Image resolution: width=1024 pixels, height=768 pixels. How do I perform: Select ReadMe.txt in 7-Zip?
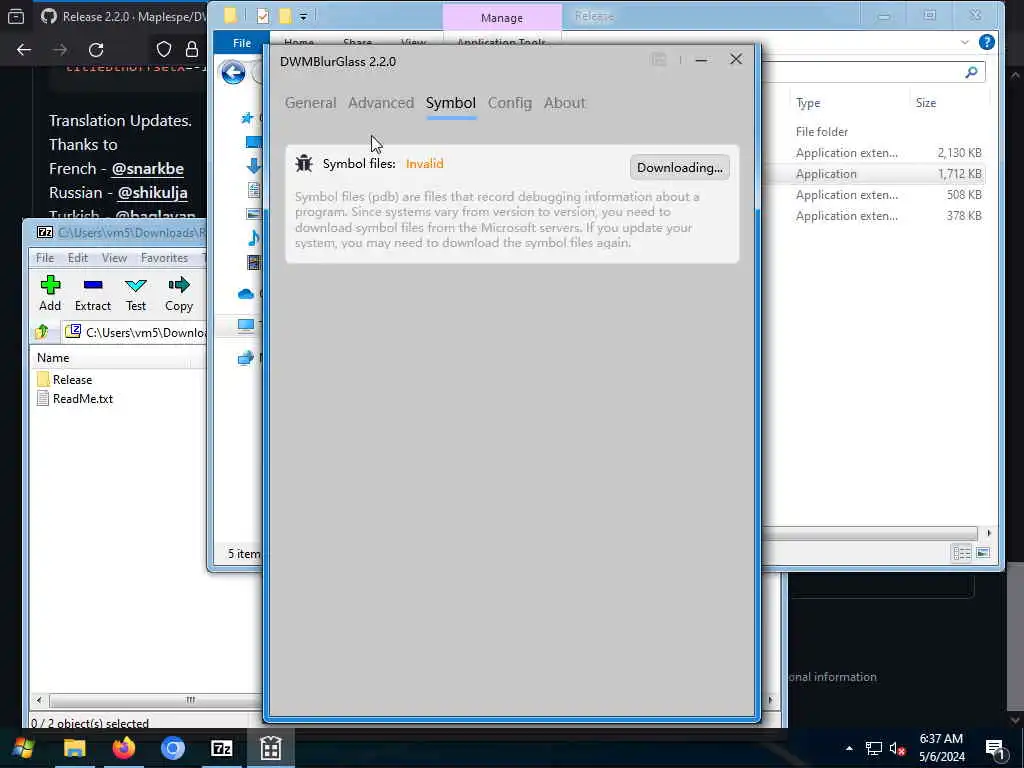(74, 398)
